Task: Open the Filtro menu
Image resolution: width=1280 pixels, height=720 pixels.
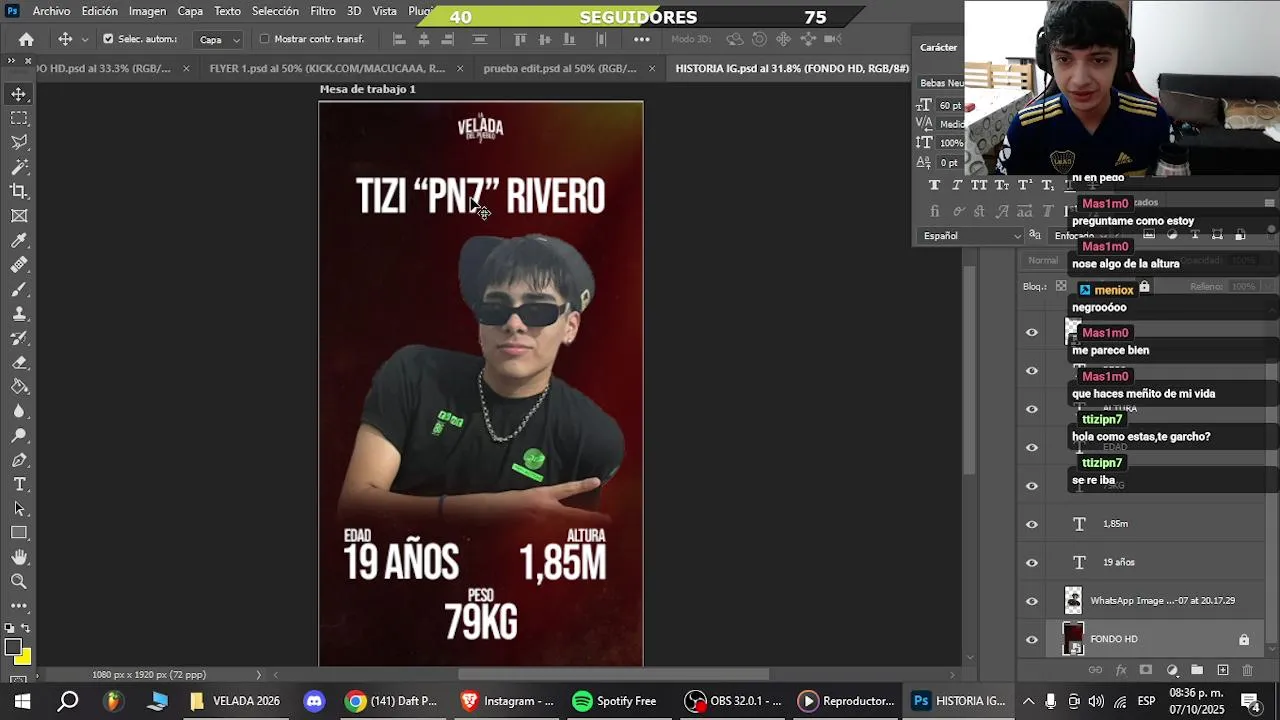Action: click(323, 11)
